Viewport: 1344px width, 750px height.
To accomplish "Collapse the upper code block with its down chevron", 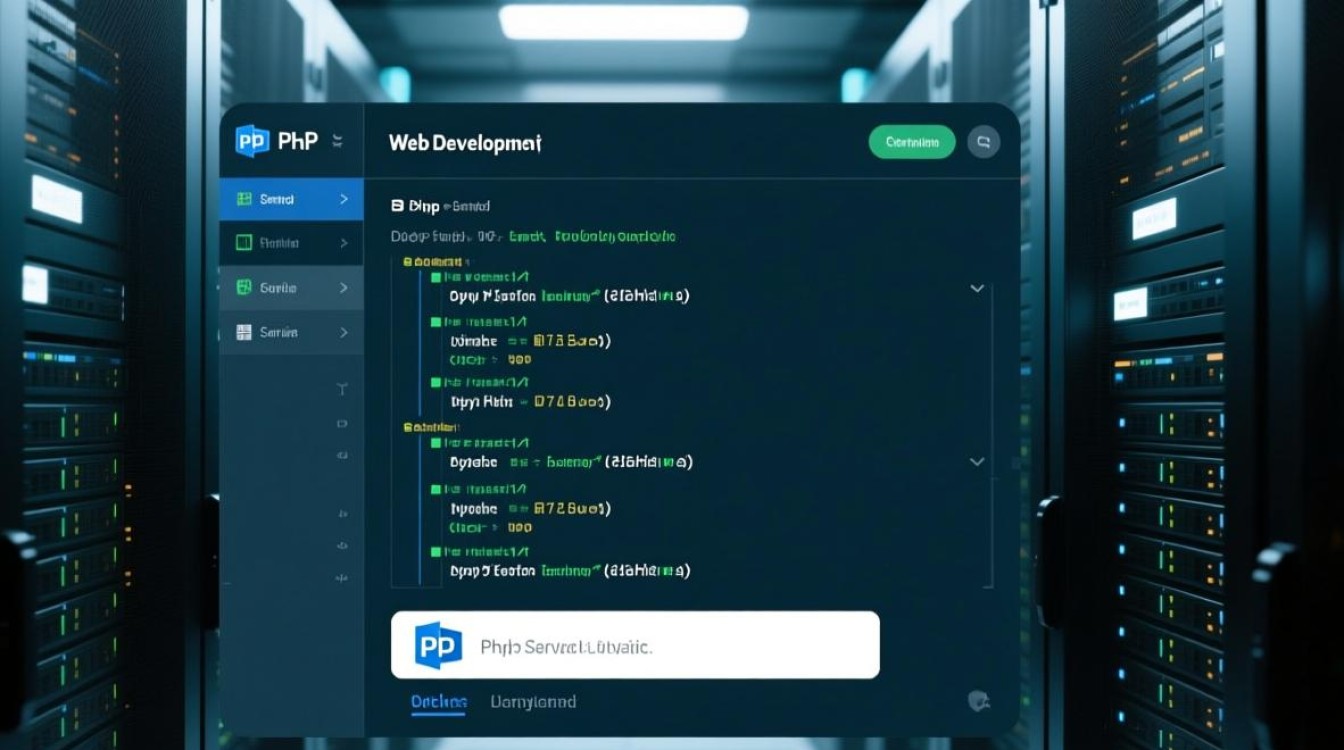I will pyautogui.click(x=977, y=288).
